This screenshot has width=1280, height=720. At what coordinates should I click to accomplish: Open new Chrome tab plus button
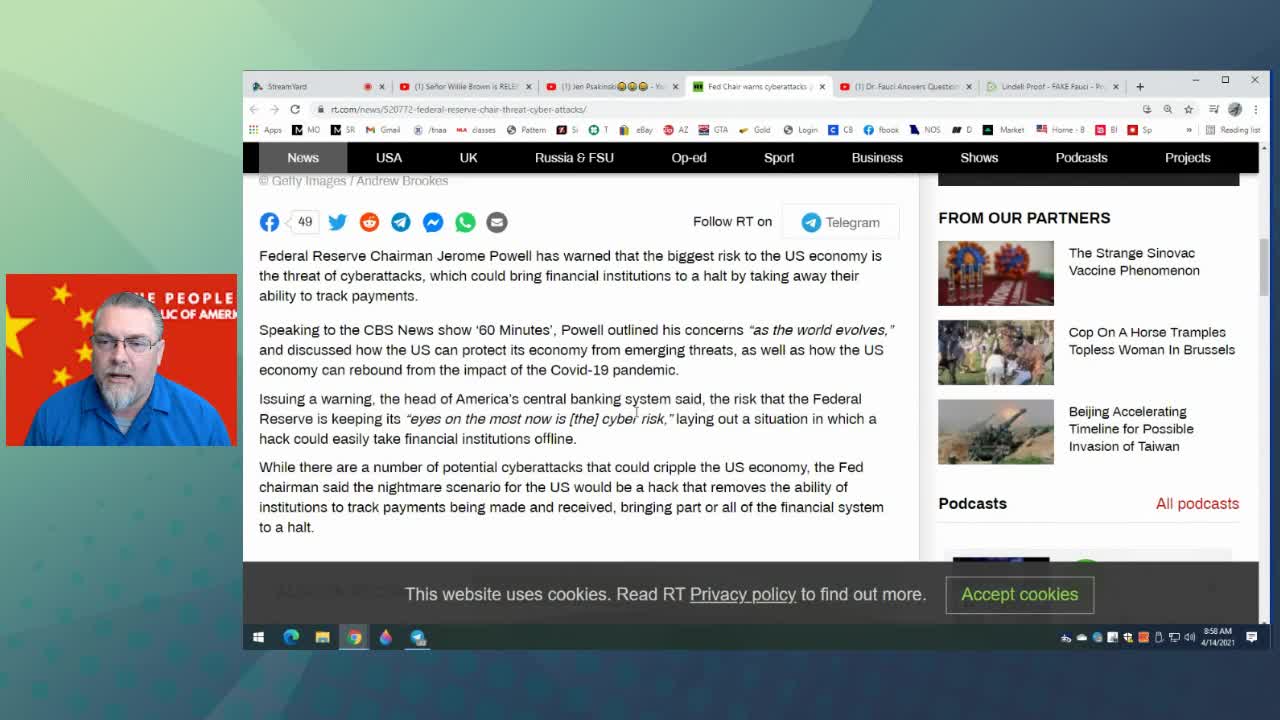click(x=1139, y=86)
